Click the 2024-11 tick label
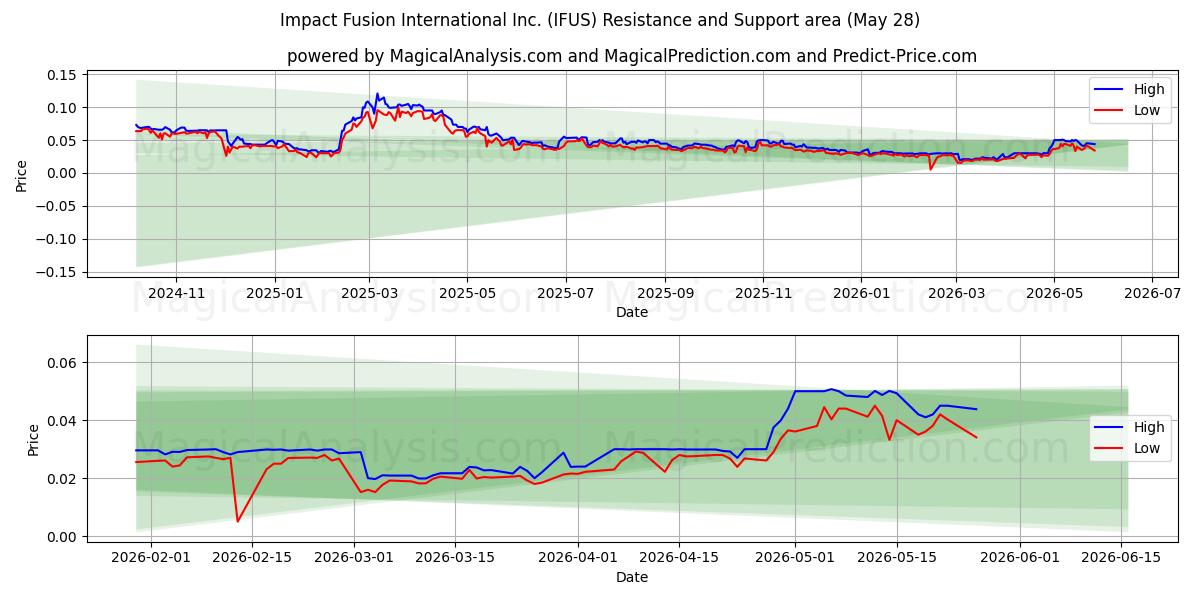 [176, 293]
